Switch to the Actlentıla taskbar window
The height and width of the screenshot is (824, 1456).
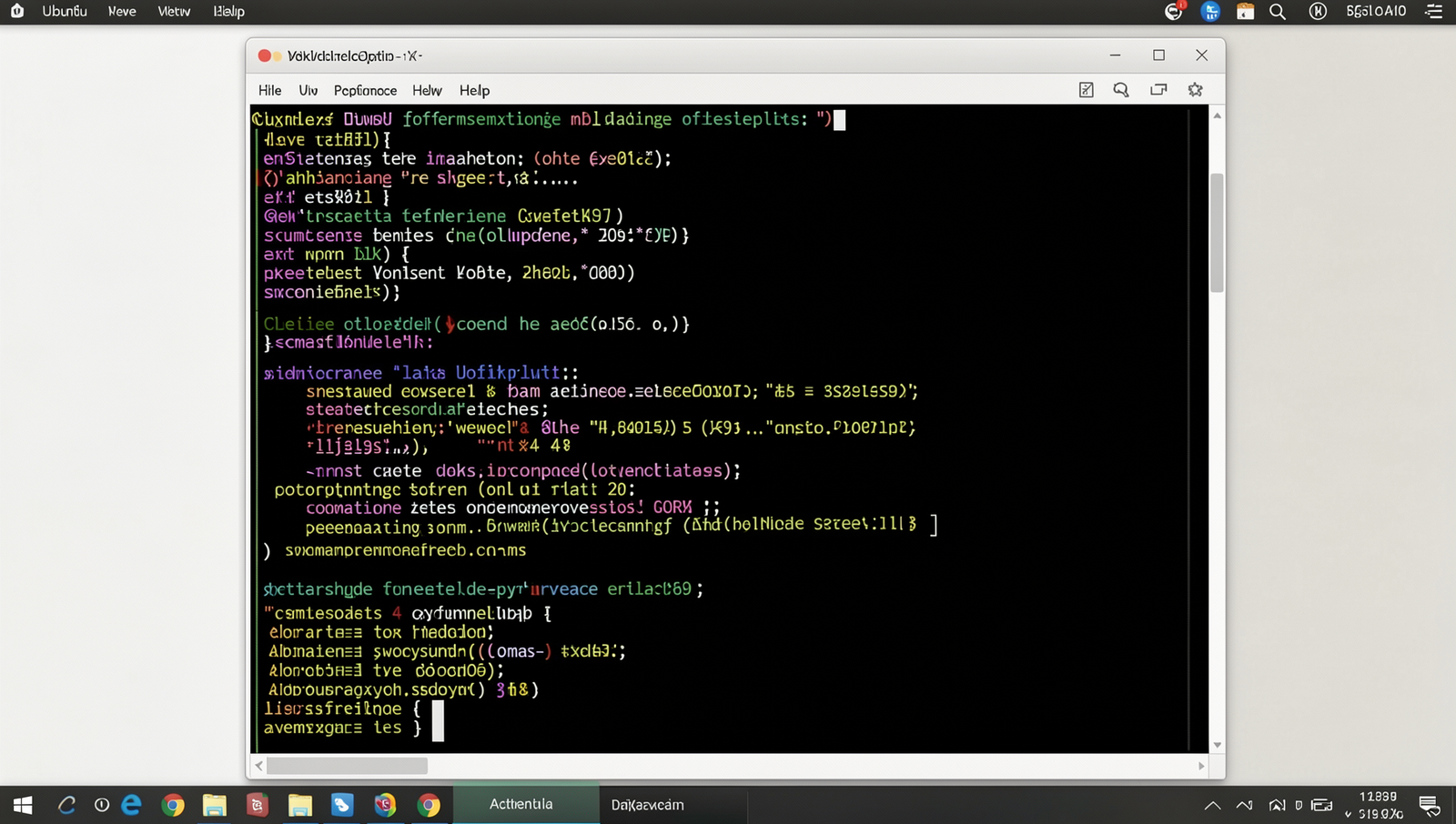click(526, 804)
